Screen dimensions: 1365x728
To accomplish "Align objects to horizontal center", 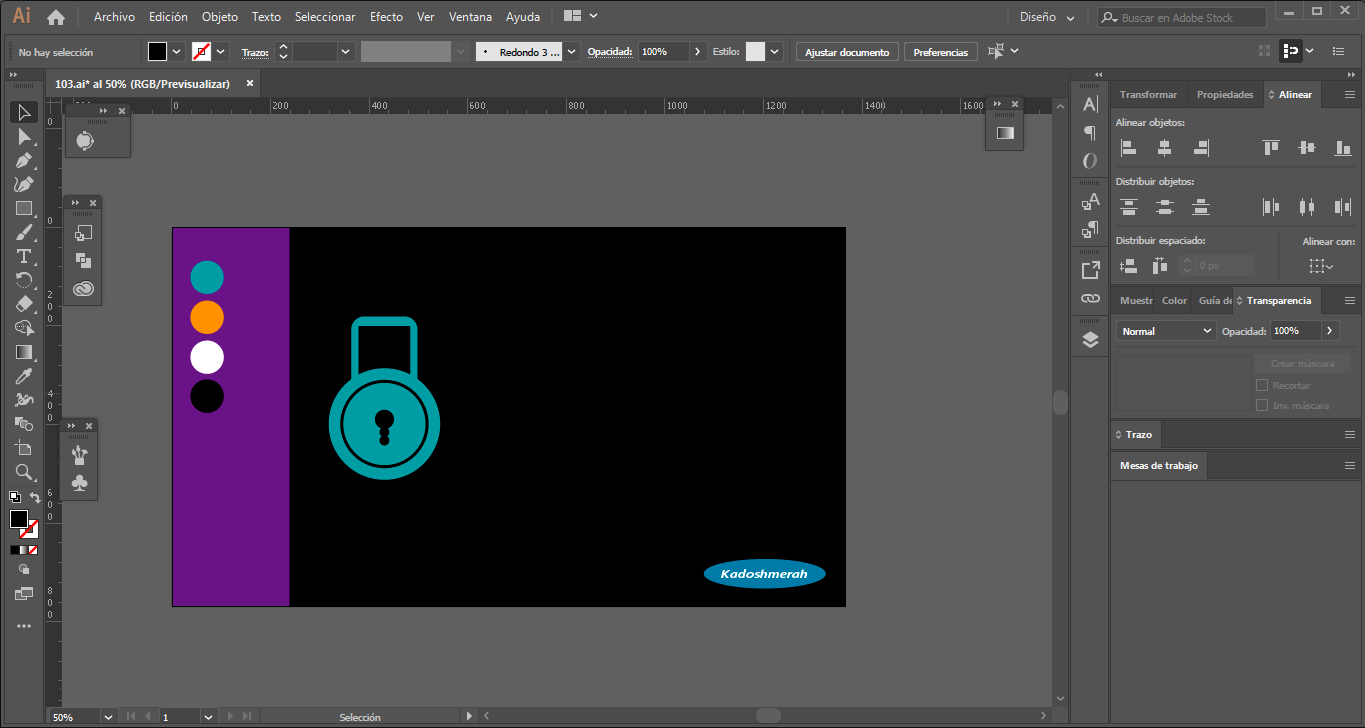I will pos(1164,148).
